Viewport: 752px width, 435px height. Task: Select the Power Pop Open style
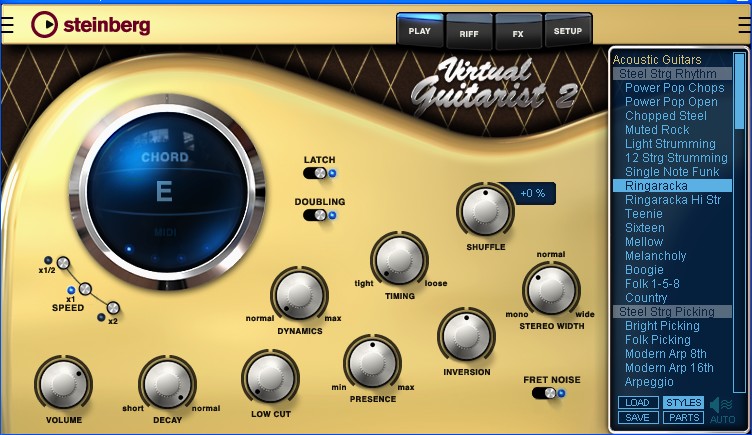click(671, 102)
